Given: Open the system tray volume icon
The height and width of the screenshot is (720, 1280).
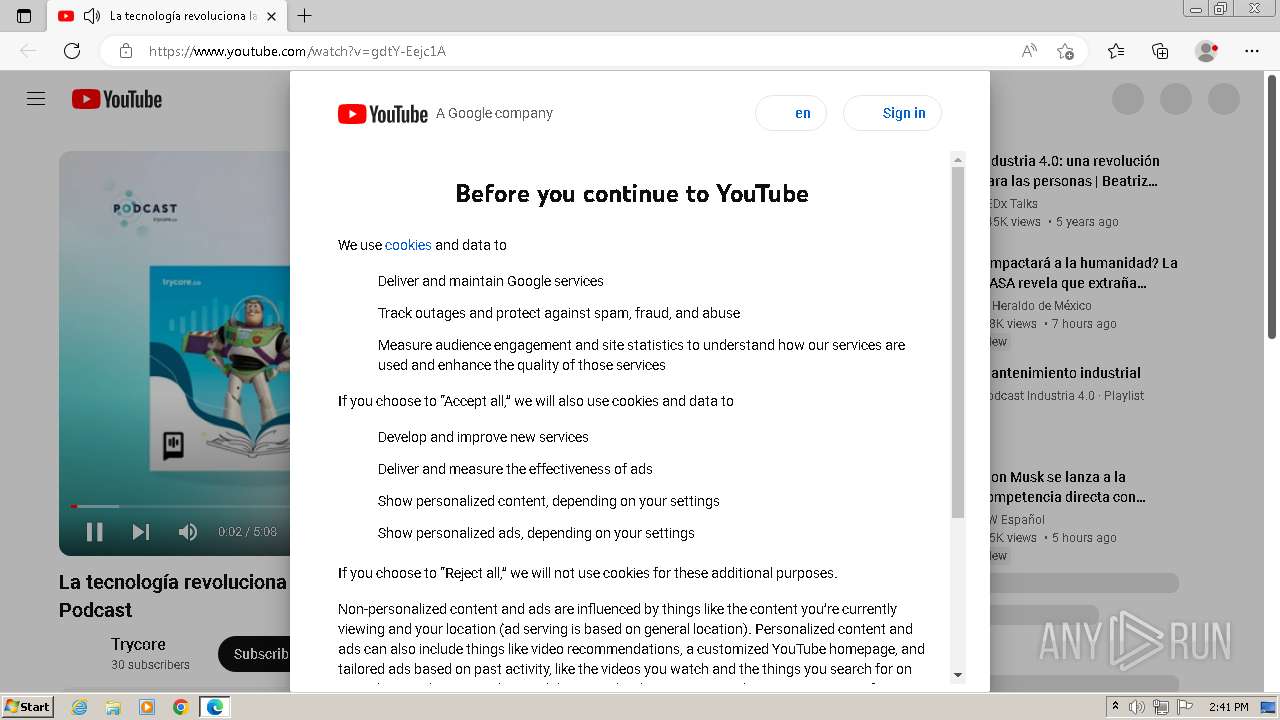Looking at the screenshot, I should coord(1138,707).
